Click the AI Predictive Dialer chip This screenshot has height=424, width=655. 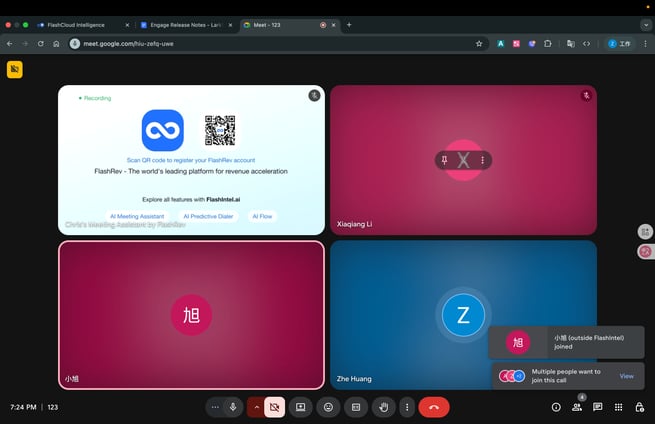[208, 216]
